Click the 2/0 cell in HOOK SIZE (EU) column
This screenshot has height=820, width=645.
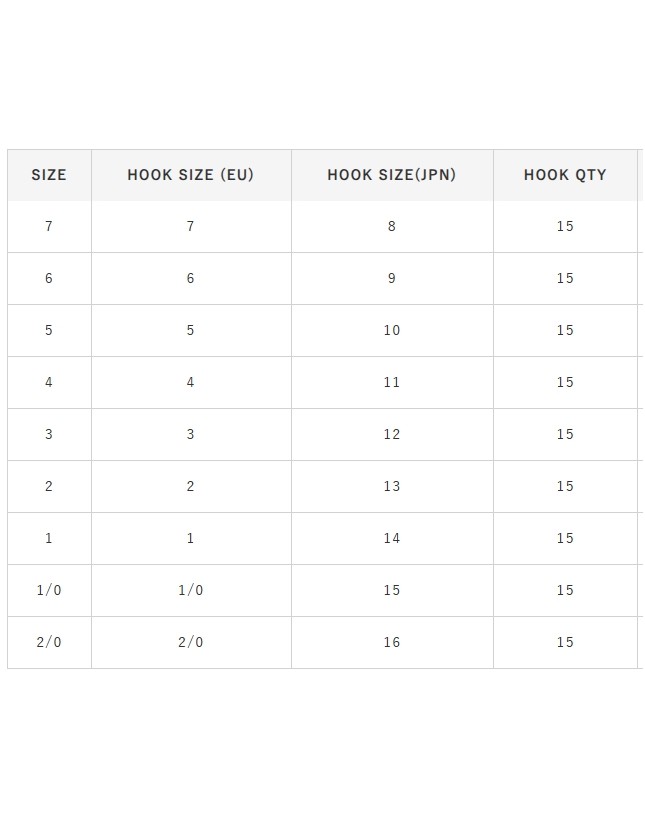click(190, 643)
